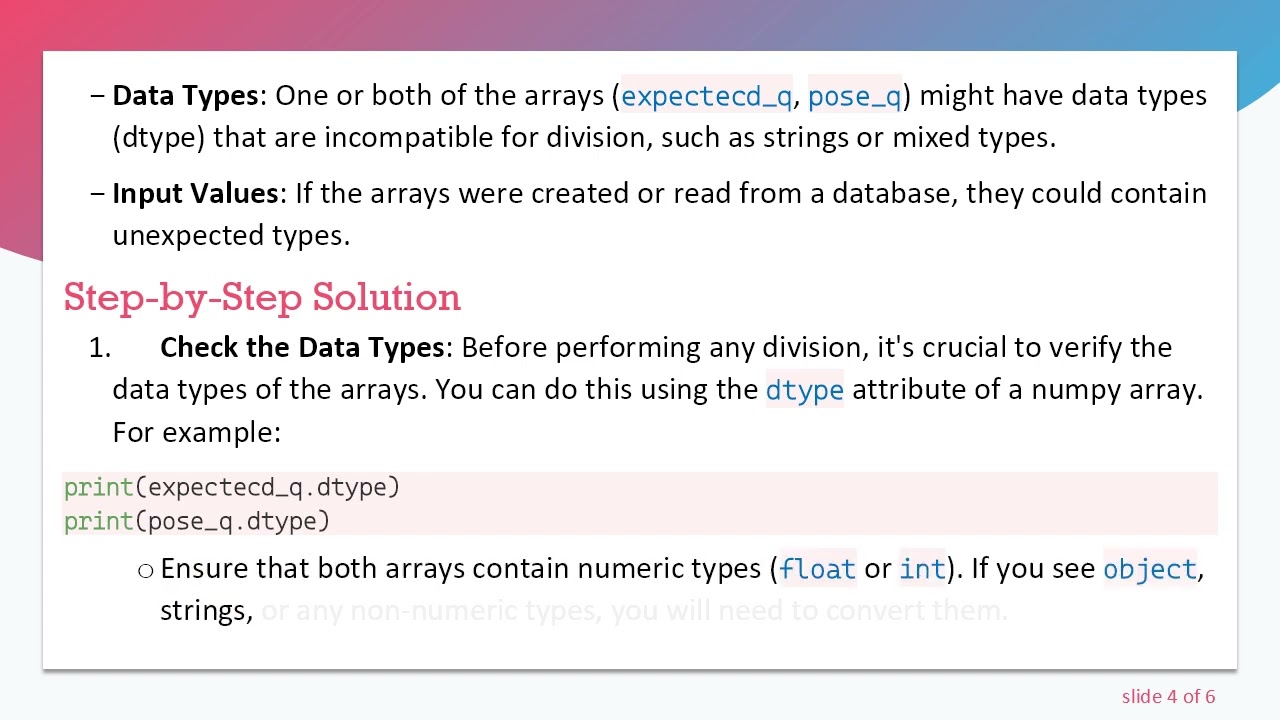Click the 'int' inline code word

point(922,569)
